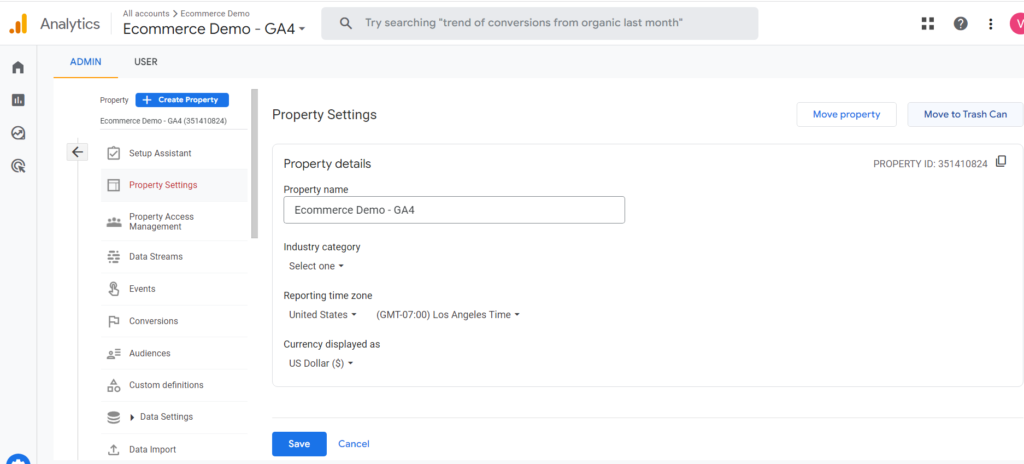Open the Reports bar chart icon

pyautogui.click(x=18, y=100)
